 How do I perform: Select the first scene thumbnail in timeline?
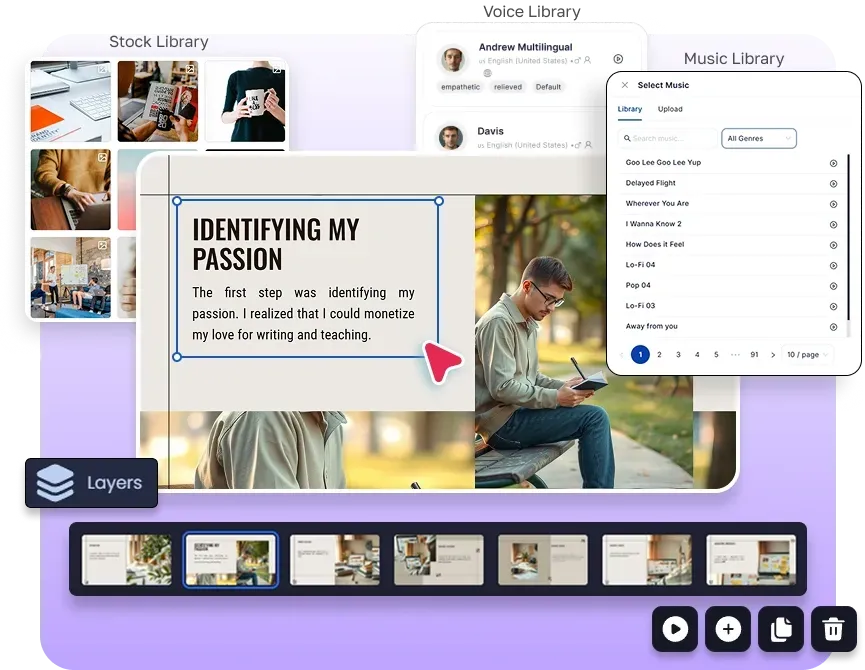[129, 560]
